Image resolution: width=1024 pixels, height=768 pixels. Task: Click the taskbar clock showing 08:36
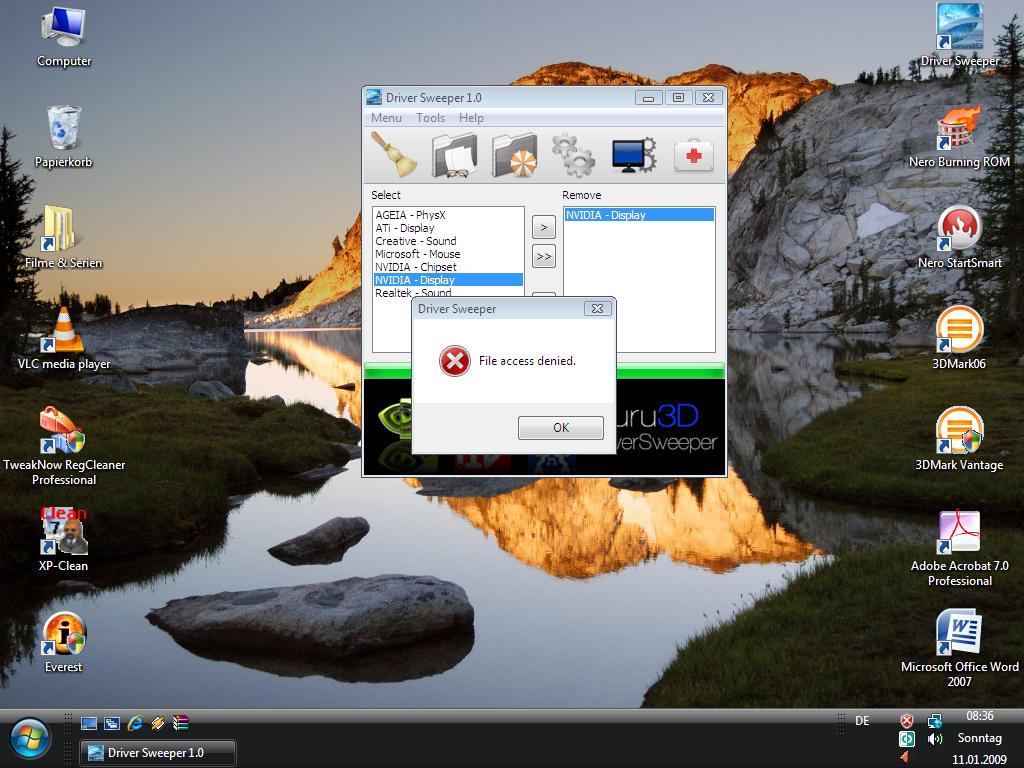point(980,716)
